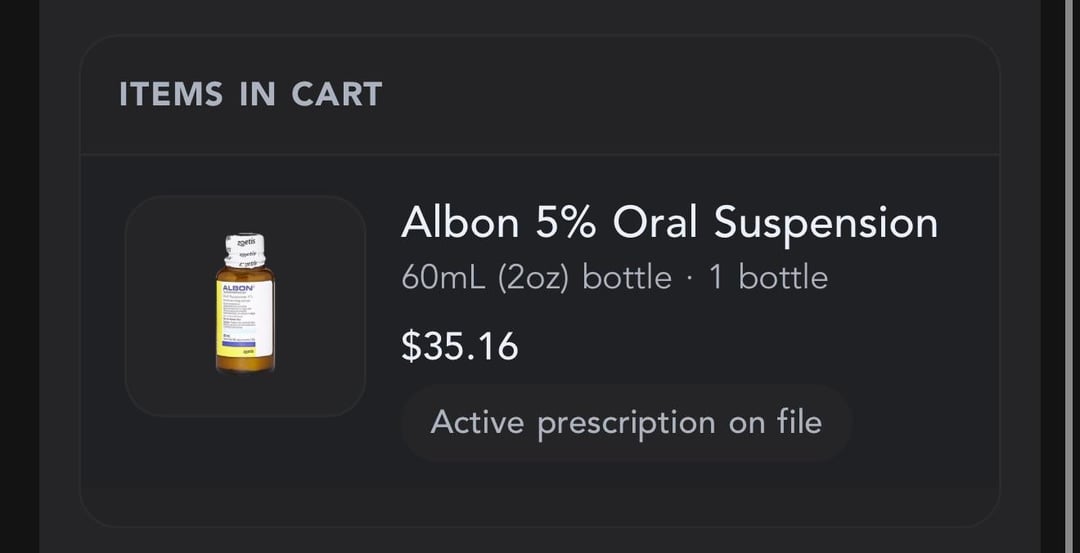This screenshot has width=1080, height=553.
Task: Click the word file in prescription badge
Action: click(799, 422)
